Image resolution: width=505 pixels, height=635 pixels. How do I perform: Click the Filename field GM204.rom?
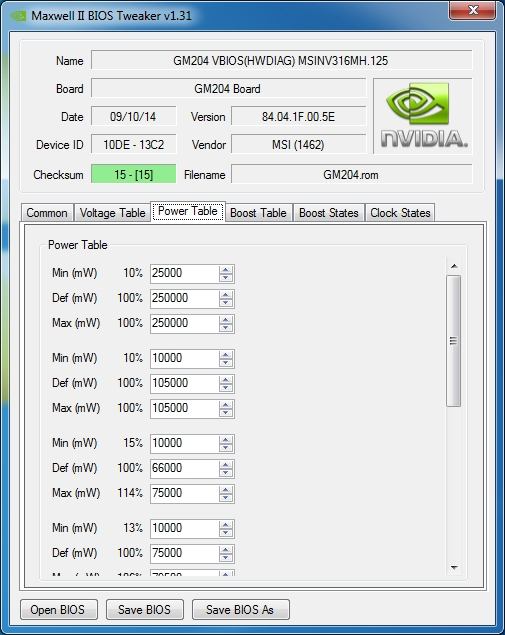[x=352, y=174]
